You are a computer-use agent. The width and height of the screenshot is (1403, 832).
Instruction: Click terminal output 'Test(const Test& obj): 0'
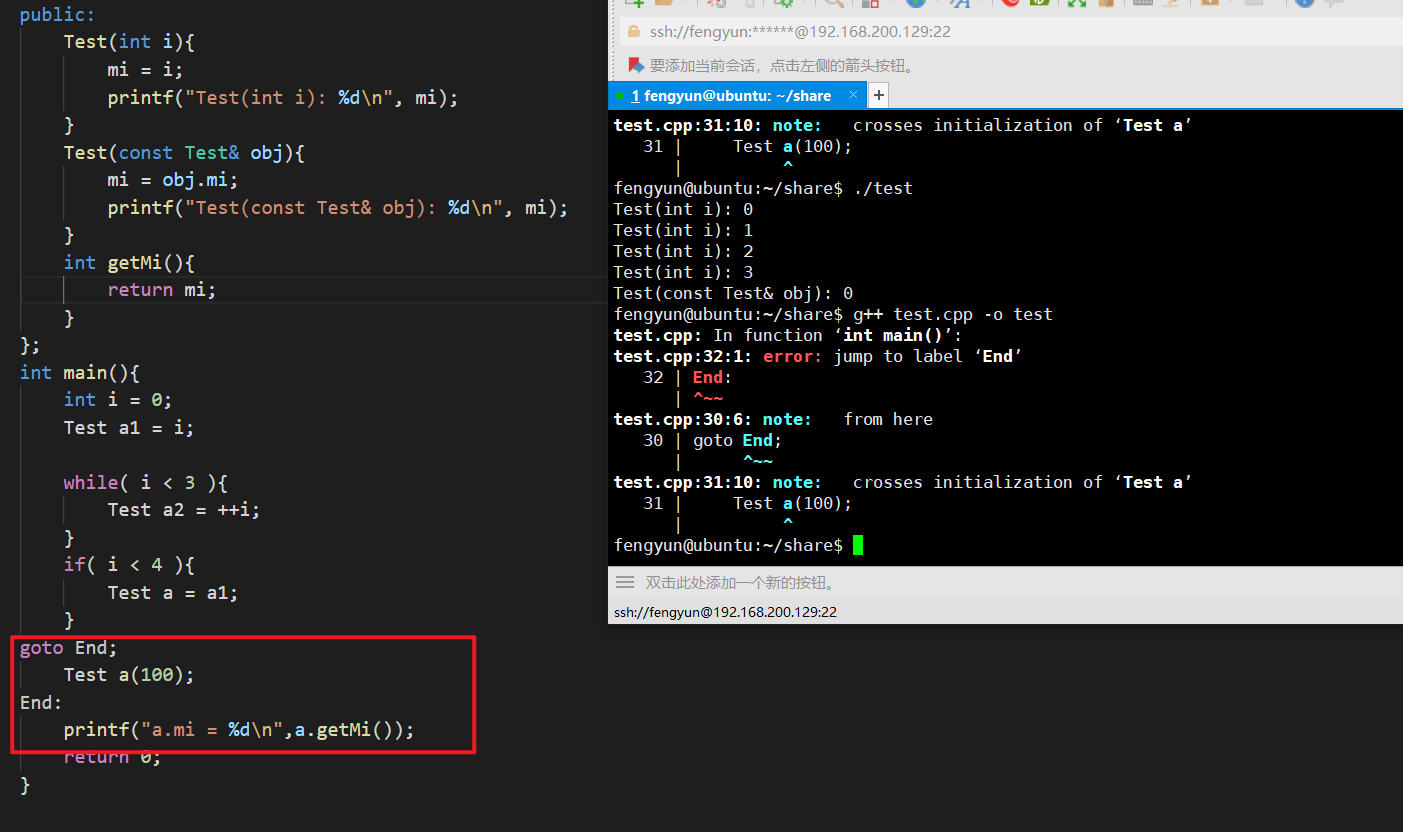(734, 293)
